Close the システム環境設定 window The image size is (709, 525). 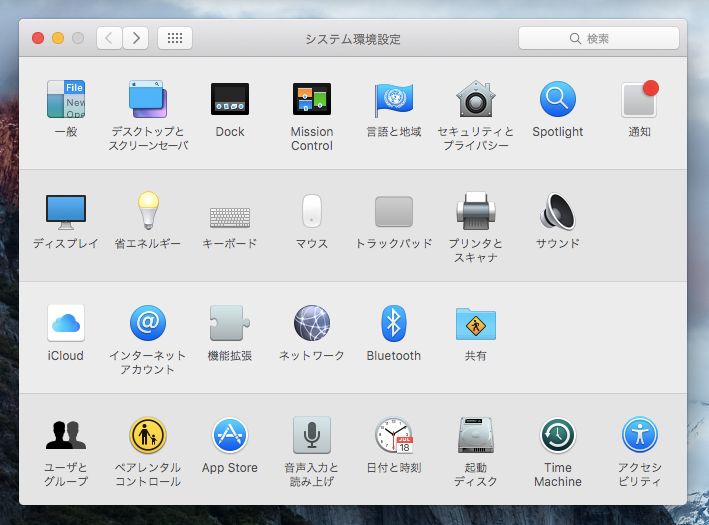(38, 38)
